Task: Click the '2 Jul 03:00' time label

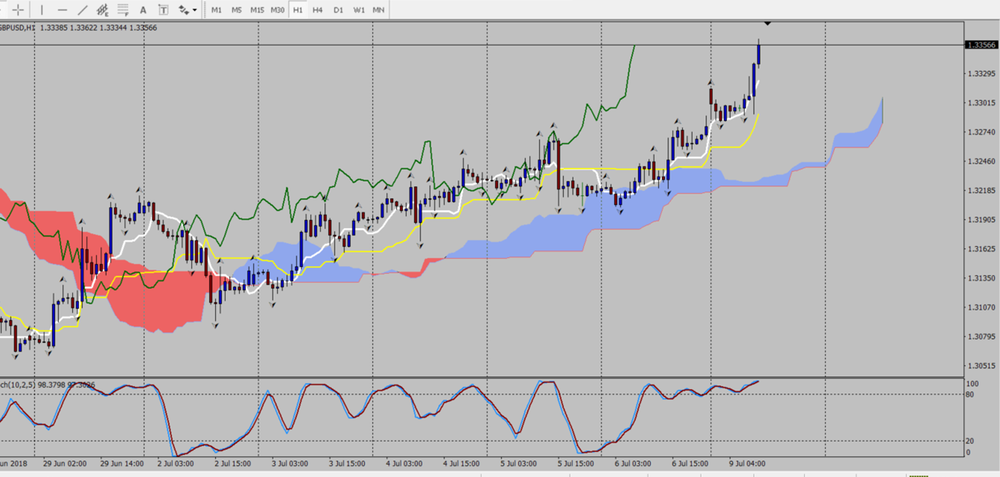Action: [175, 464]
